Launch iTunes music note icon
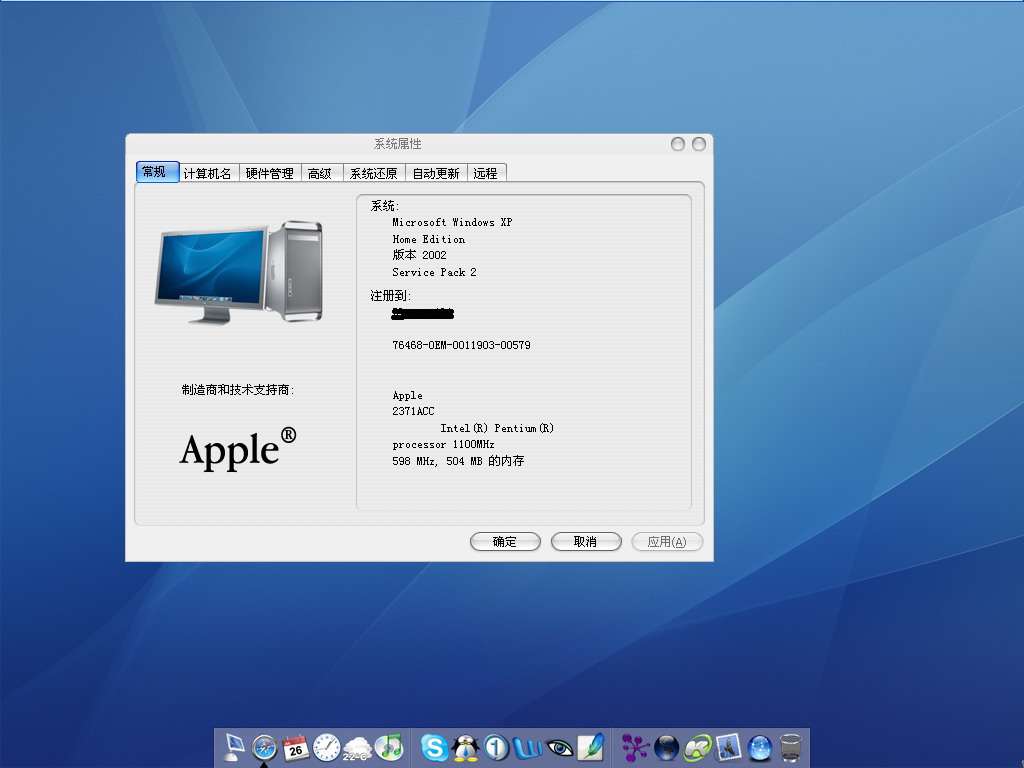 click(x=389, y=747)
